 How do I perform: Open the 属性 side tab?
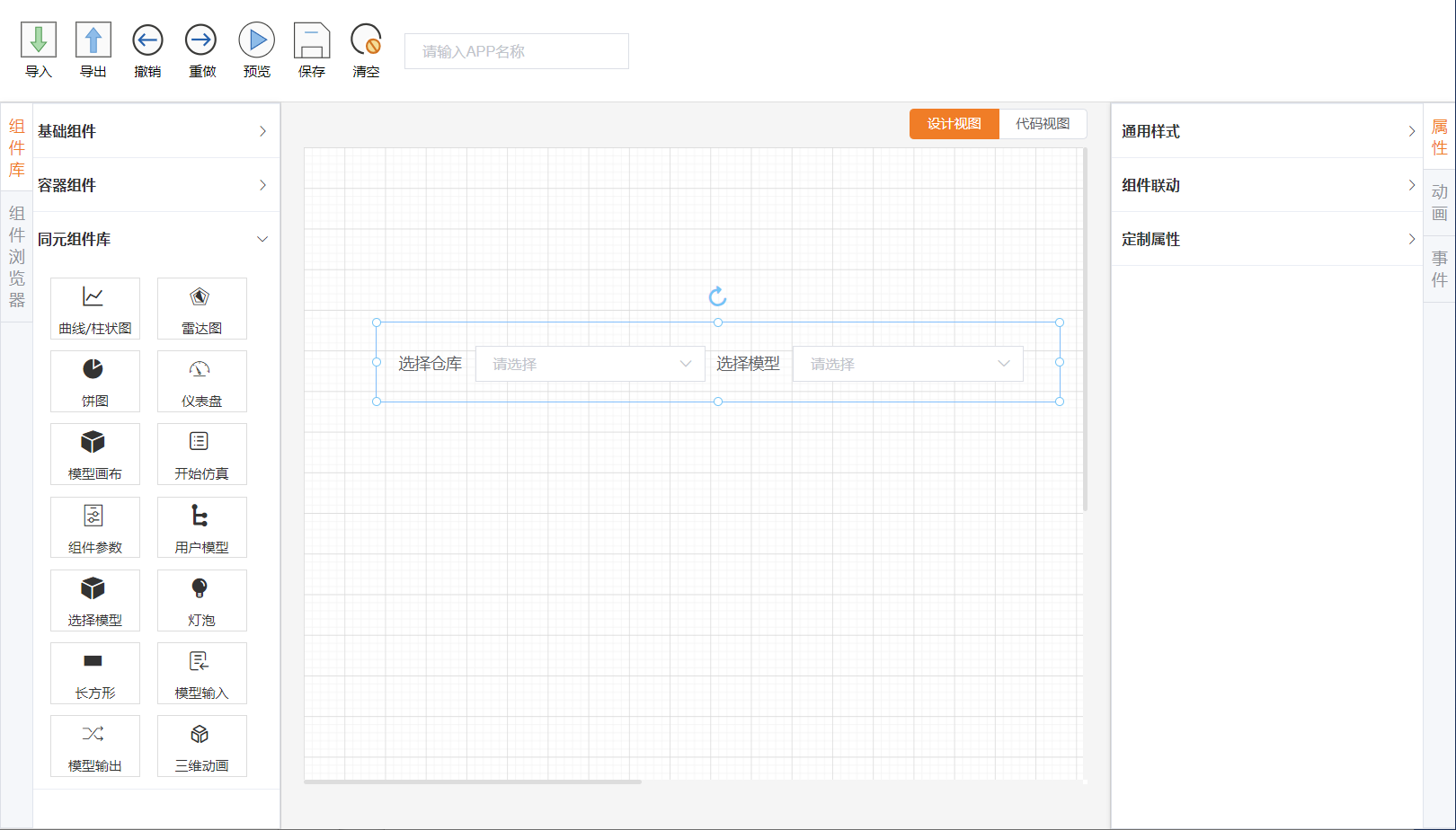[1439, 137]
